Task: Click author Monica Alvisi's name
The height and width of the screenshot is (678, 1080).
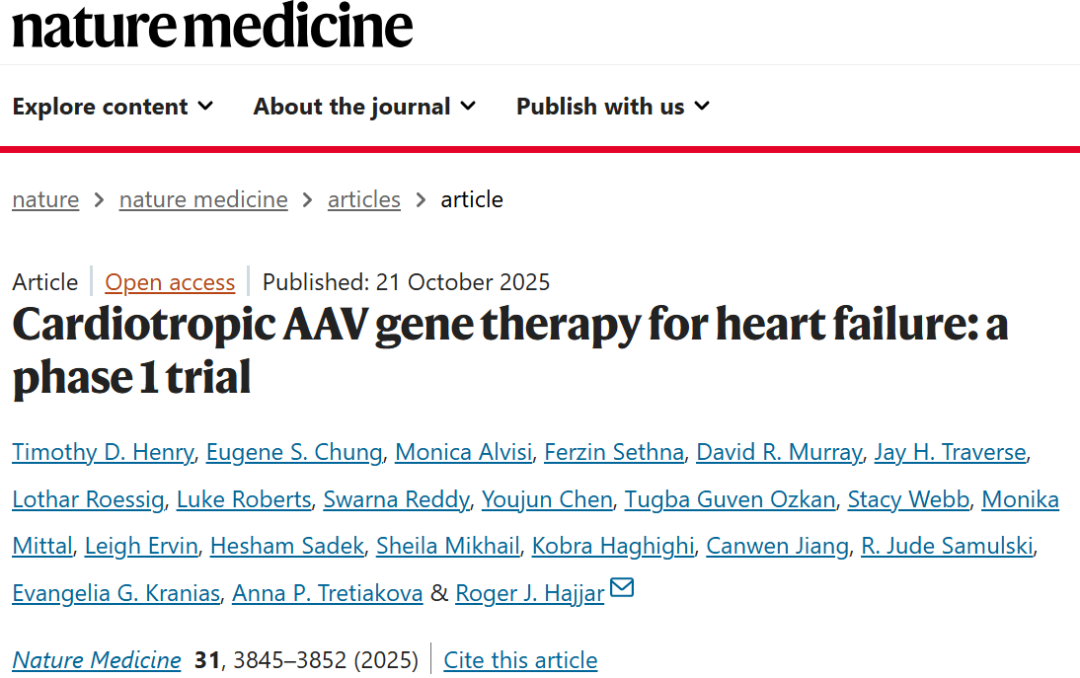Action: click(x=463, y=453)
